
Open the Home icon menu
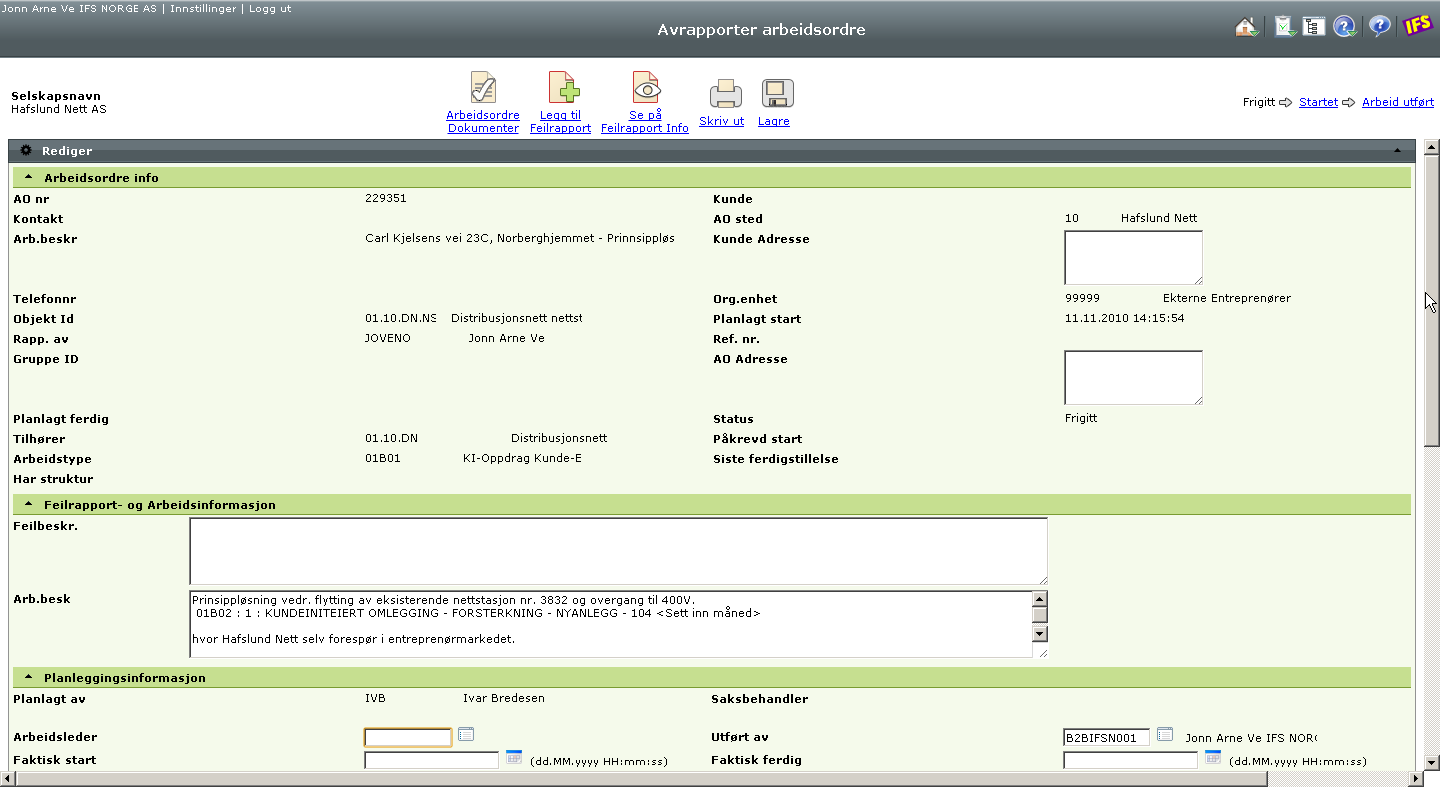(x=1247, y=27)
